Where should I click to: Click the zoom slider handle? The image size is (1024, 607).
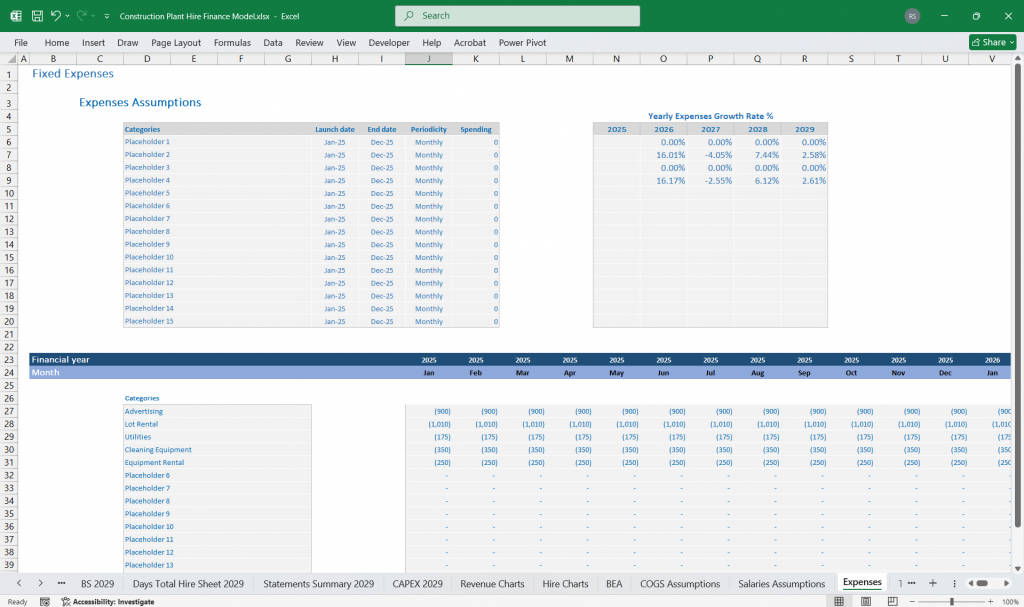pos(951,601)
